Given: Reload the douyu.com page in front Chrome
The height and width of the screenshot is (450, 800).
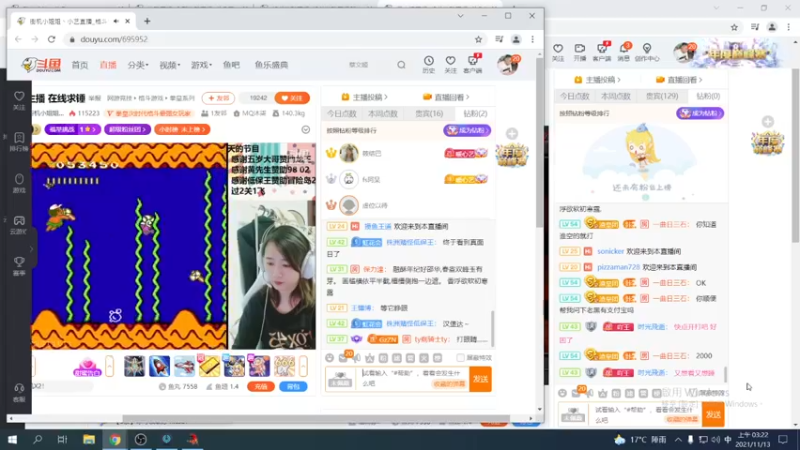Looking at the screenshot, I should pyautogui.click(x=52, y=39).
